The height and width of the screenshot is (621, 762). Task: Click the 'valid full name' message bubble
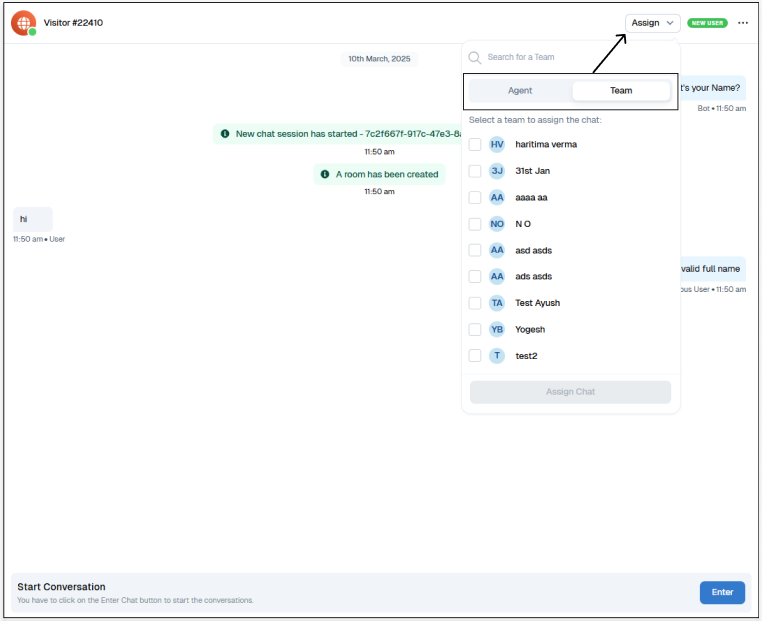point(712,269)
